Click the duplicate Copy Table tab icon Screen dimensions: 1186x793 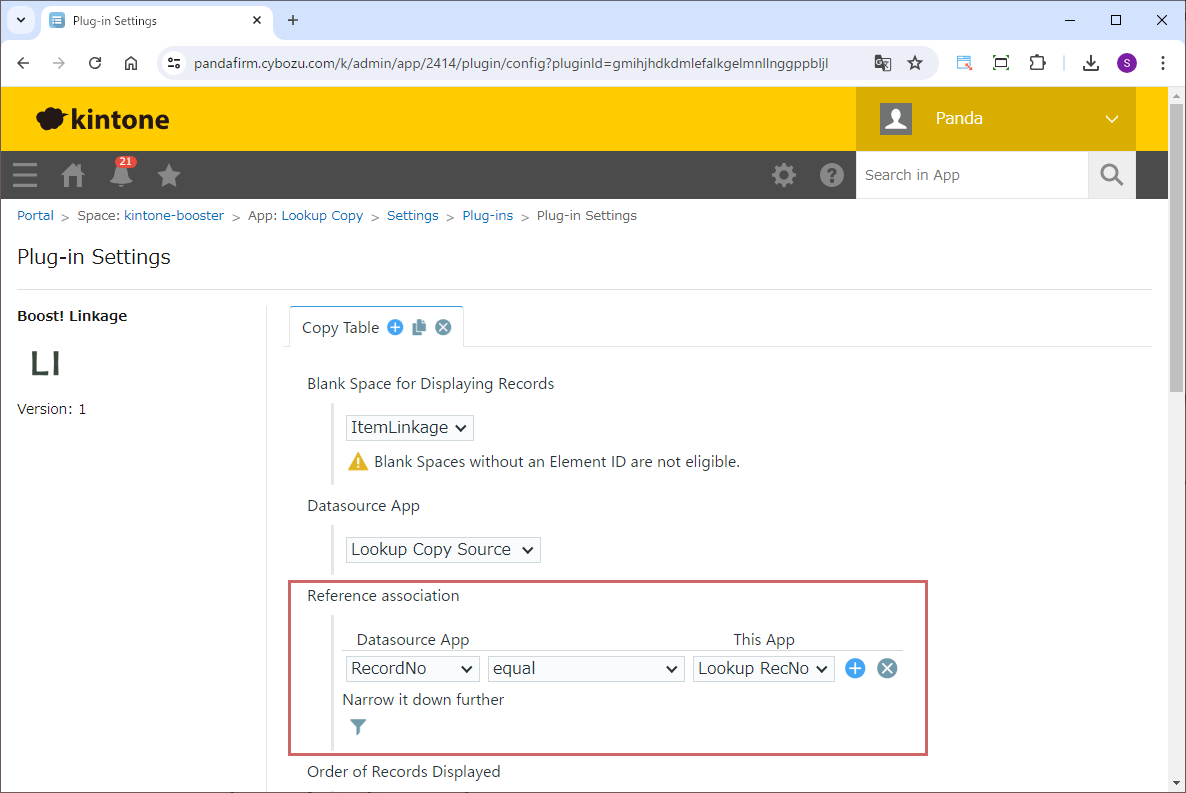pos(419,327)
